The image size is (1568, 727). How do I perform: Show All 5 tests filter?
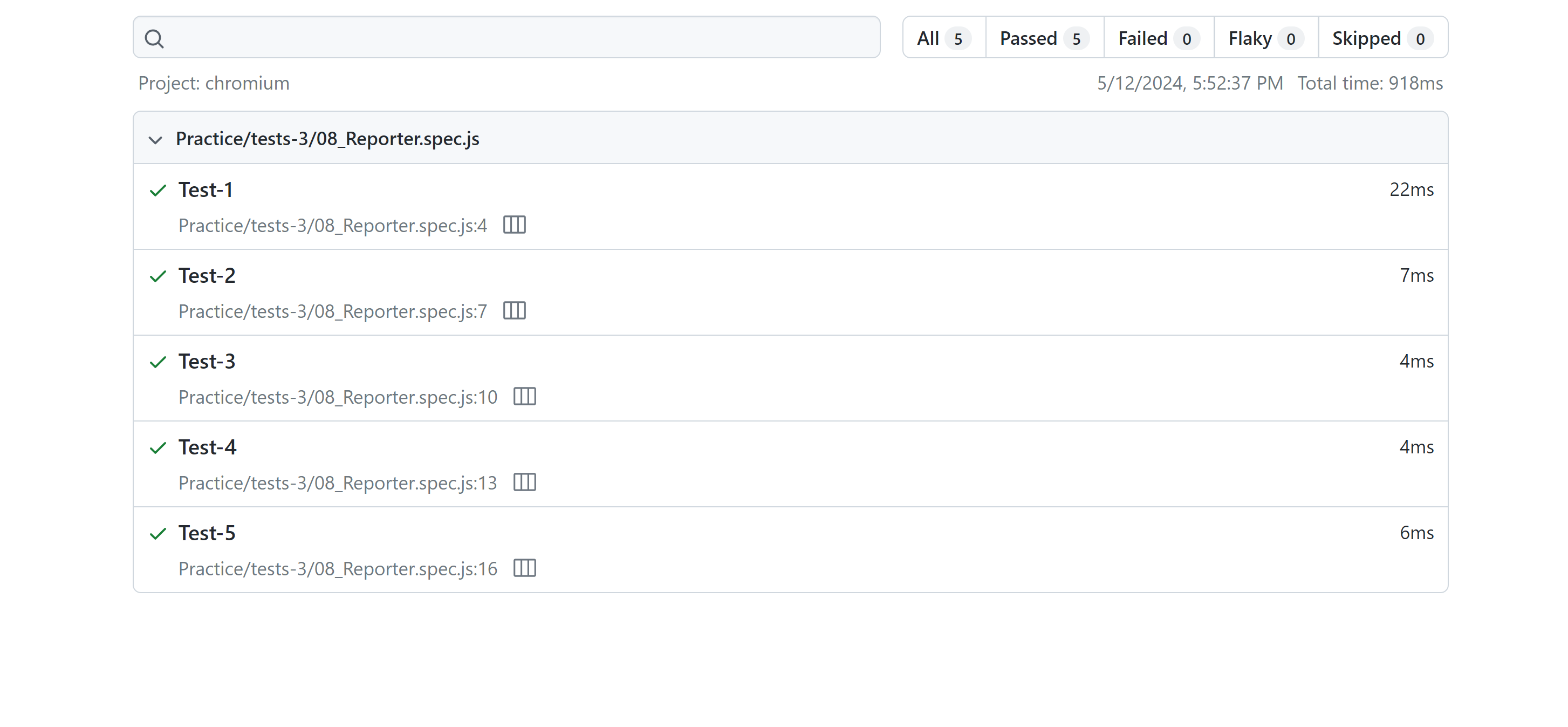coord(943,38)
